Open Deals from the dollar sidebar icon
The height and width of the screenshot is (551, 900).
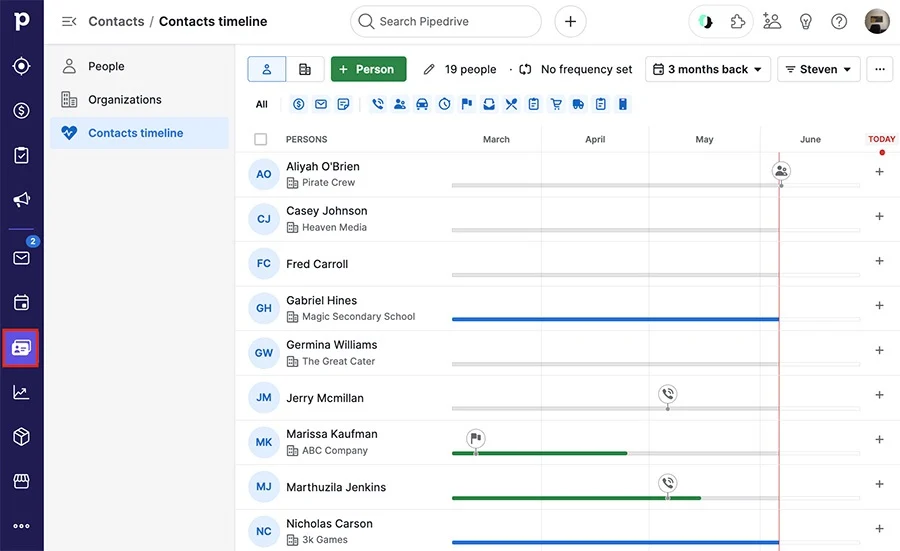click(x=21, y=110)
